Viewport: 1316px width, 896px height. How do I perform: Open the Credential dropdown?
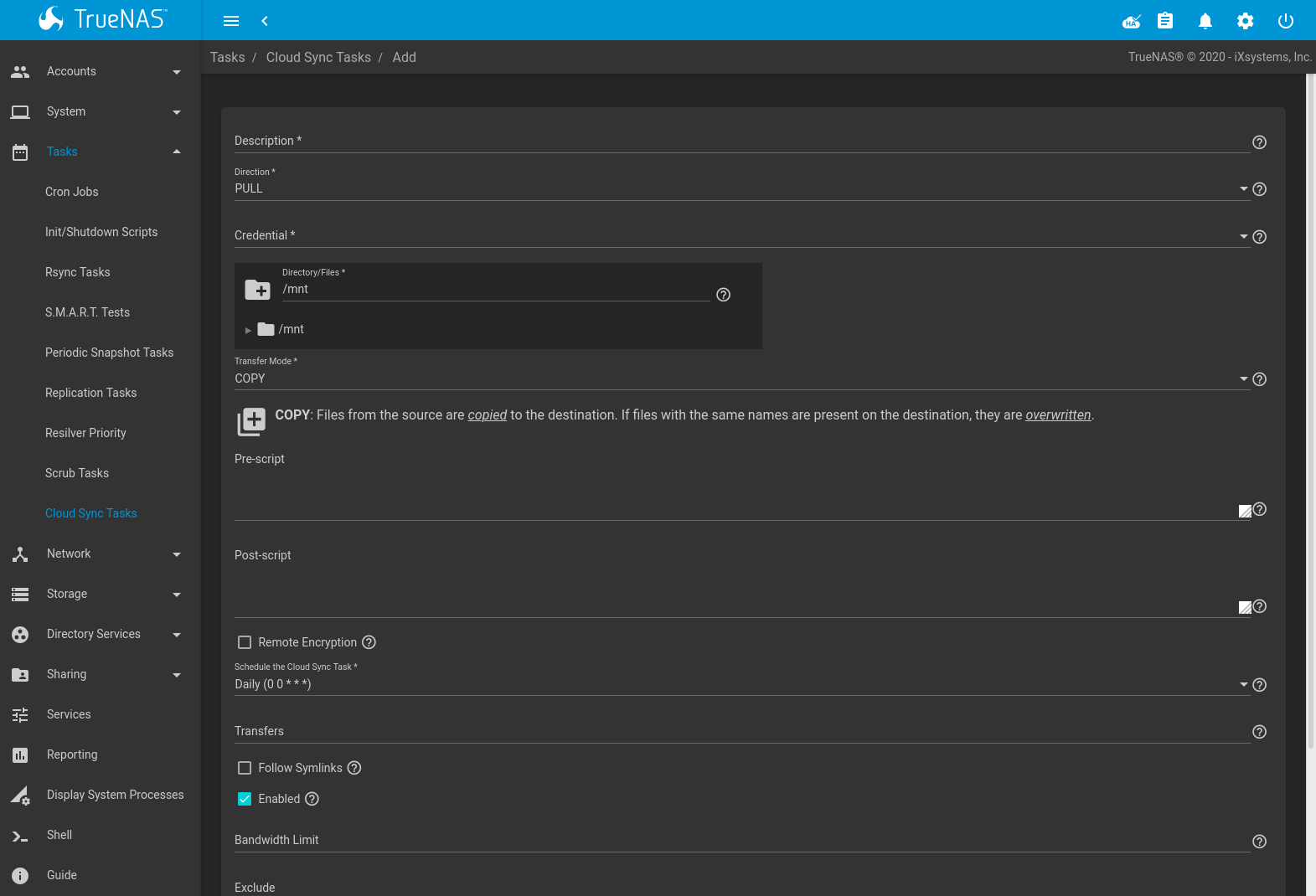(x=742, y=235)
